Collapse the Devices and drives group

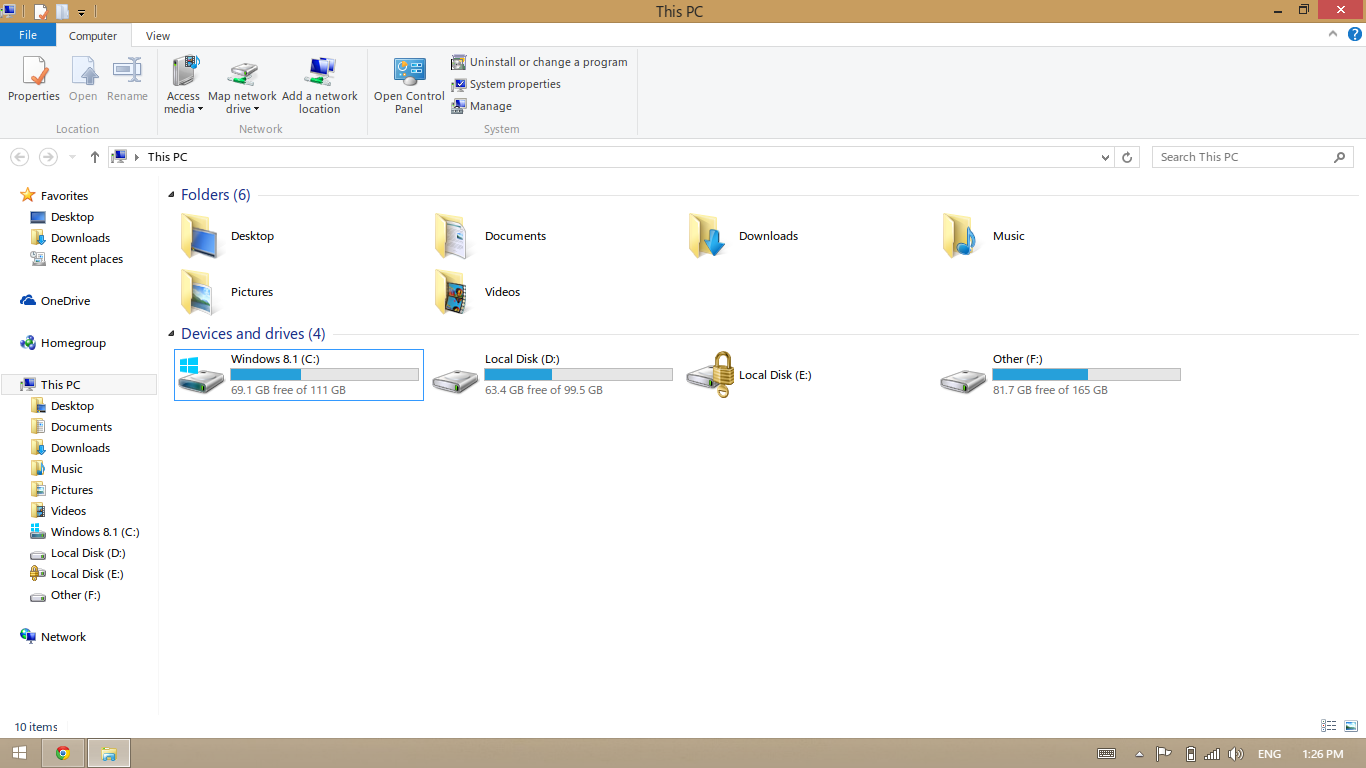pyautogui.click(x=171, y=334)
